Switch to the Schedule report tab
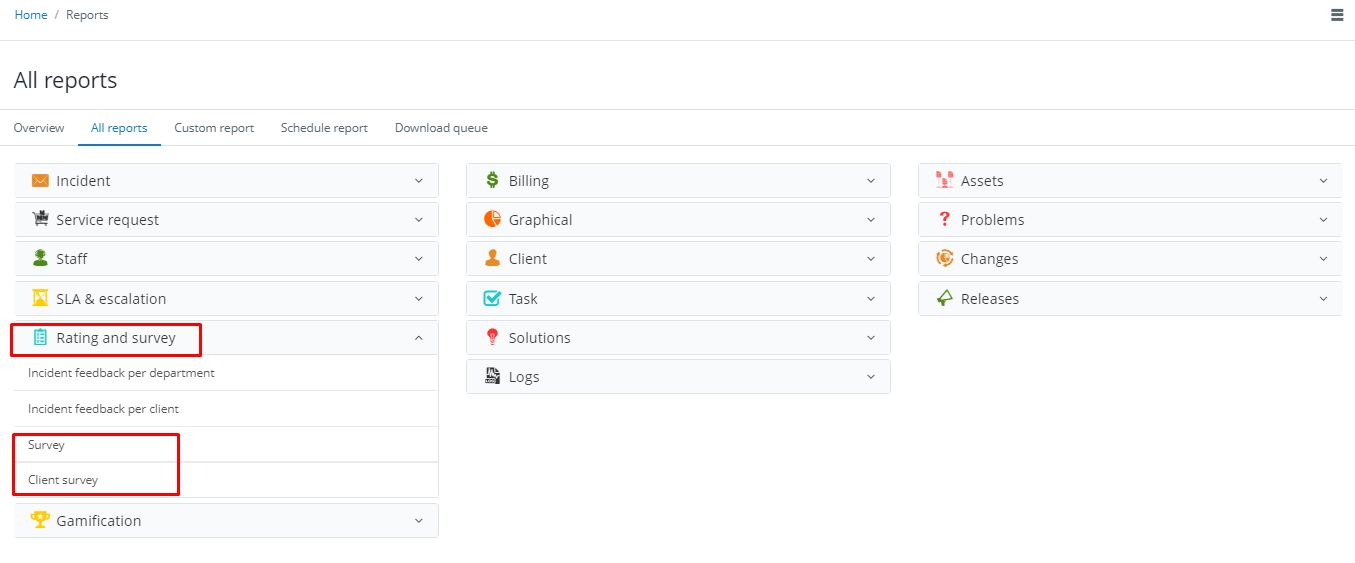Image resolution: width=1355 pixels, height=563 pixels. point(324,128)
